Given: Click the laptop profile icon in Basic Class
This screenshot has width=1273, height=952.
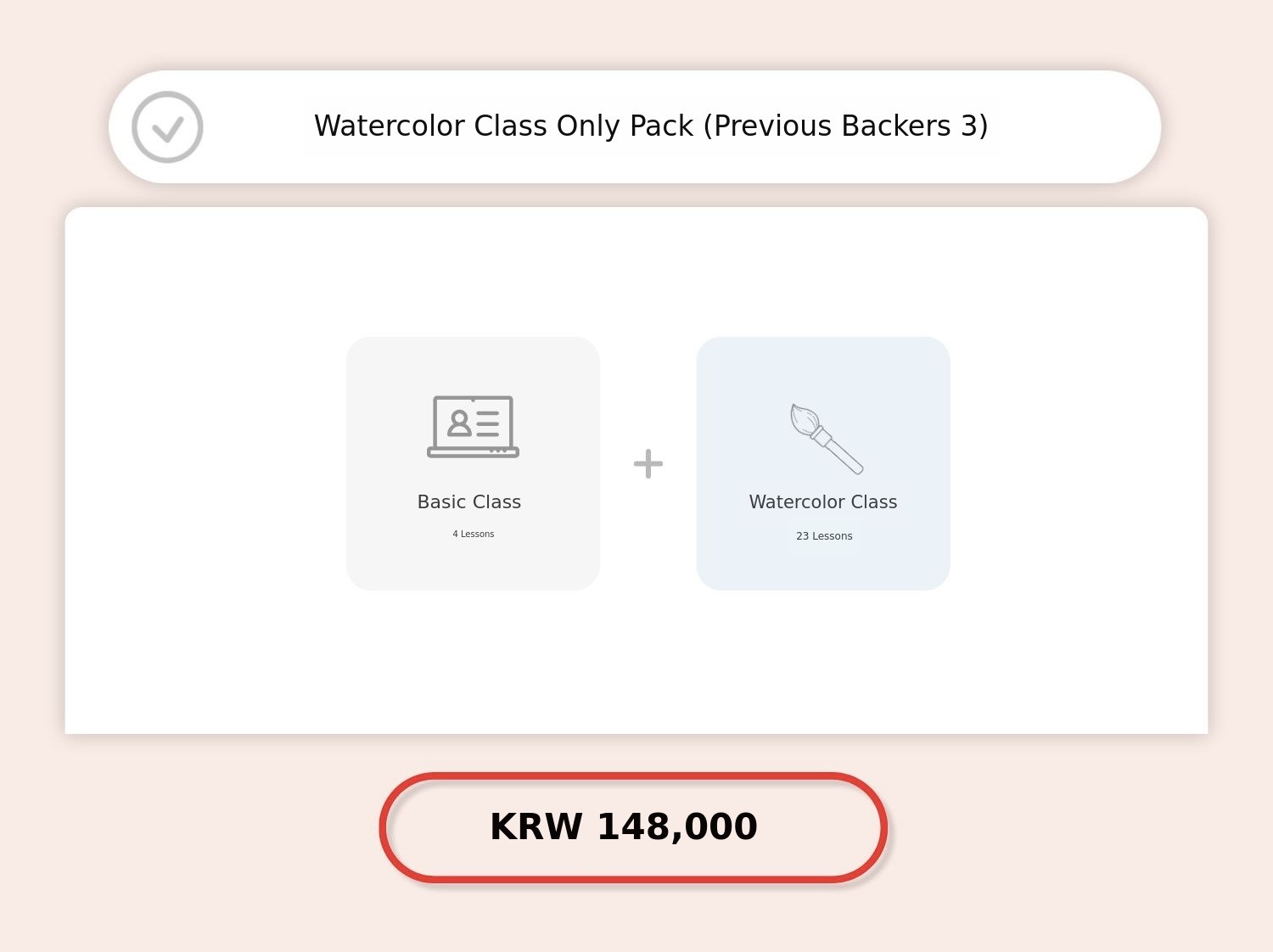Looking at the screenshot, I should point(473,426).
